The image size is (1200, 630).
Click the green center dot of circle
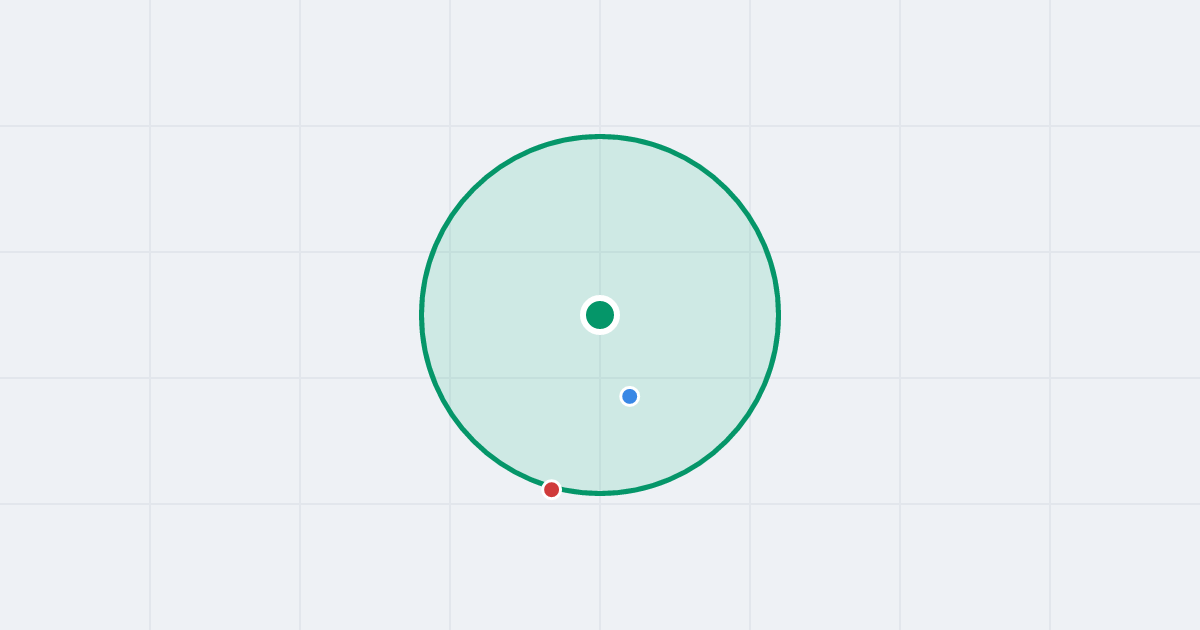(x=600, y=315)
